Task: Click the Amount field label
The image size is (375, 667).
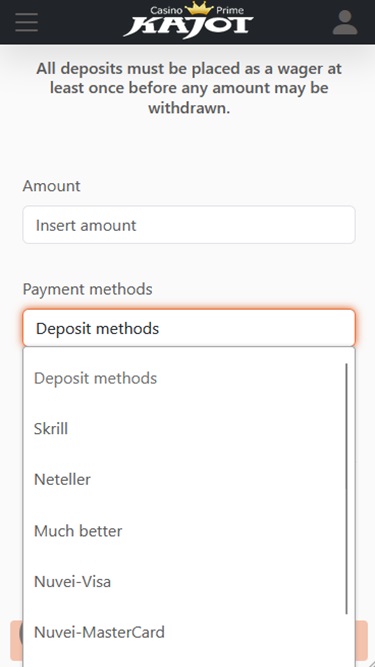Action: [51, 186]
